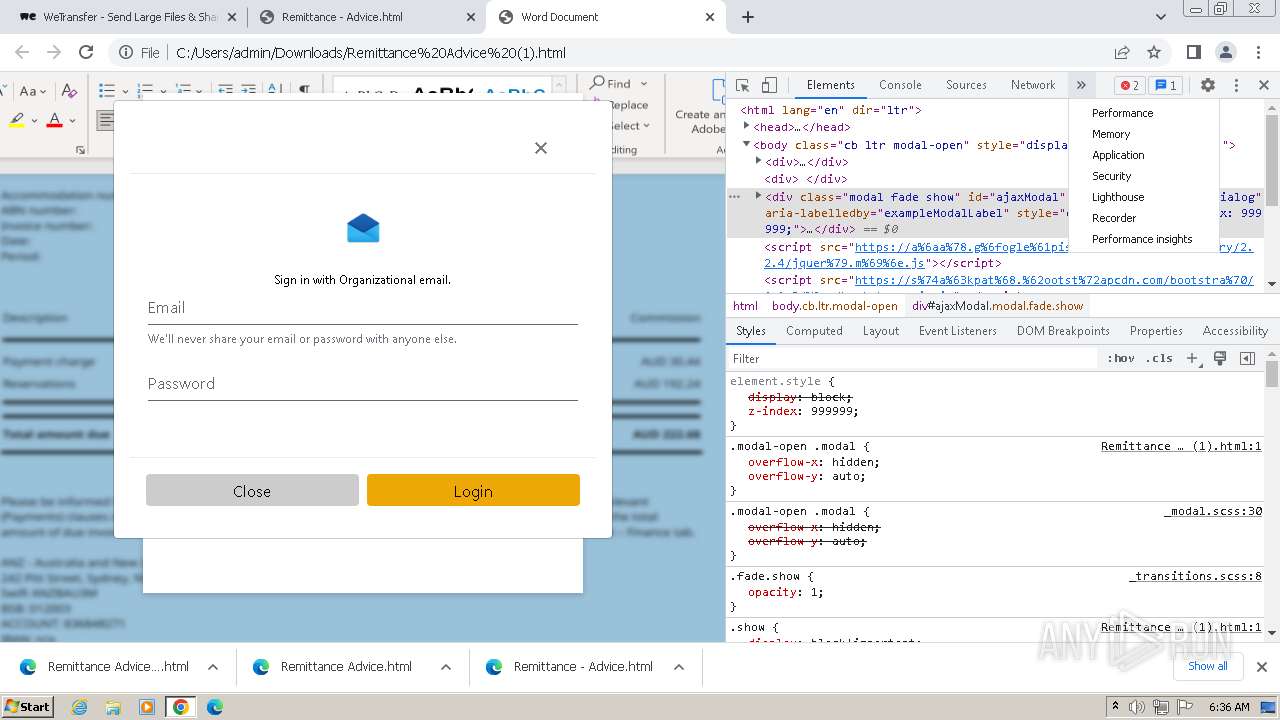Click the Email field in the sign-in modal
The image size is (1280, 720).
pos(363,308)
